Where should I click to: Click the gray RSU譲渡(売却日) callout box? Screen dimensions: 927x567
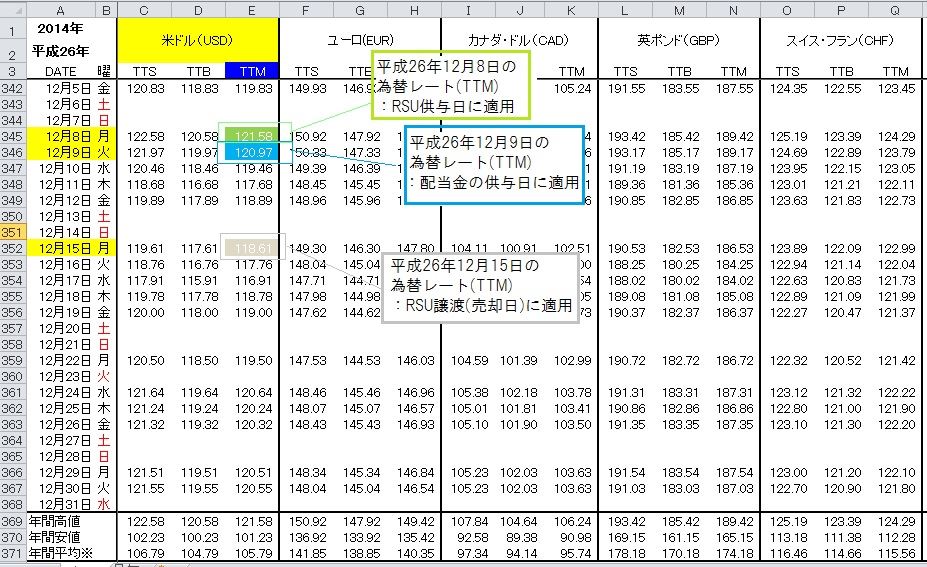coord(481,287)
